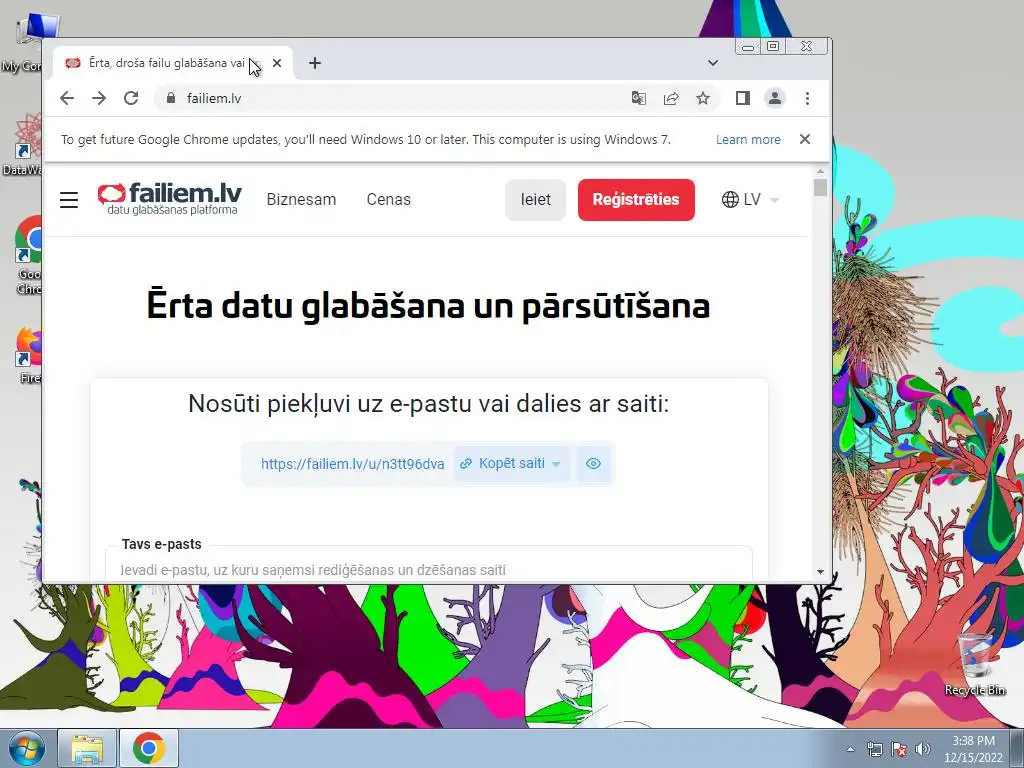
Task: Open Action Center flag tray icon
Action: (x=899, y=749)
